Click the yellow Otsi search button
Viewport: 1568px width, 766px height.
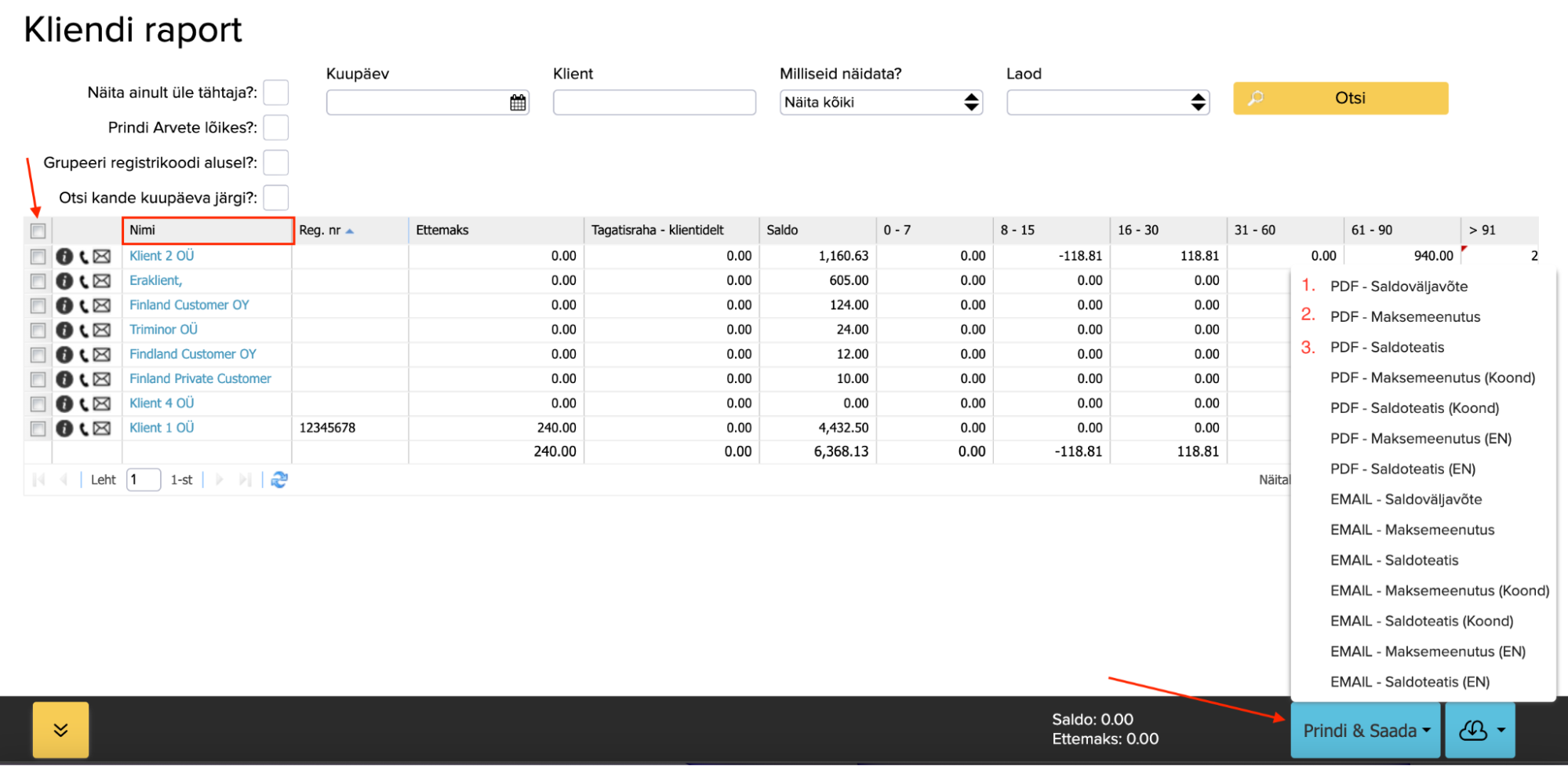coord(1341,98)
